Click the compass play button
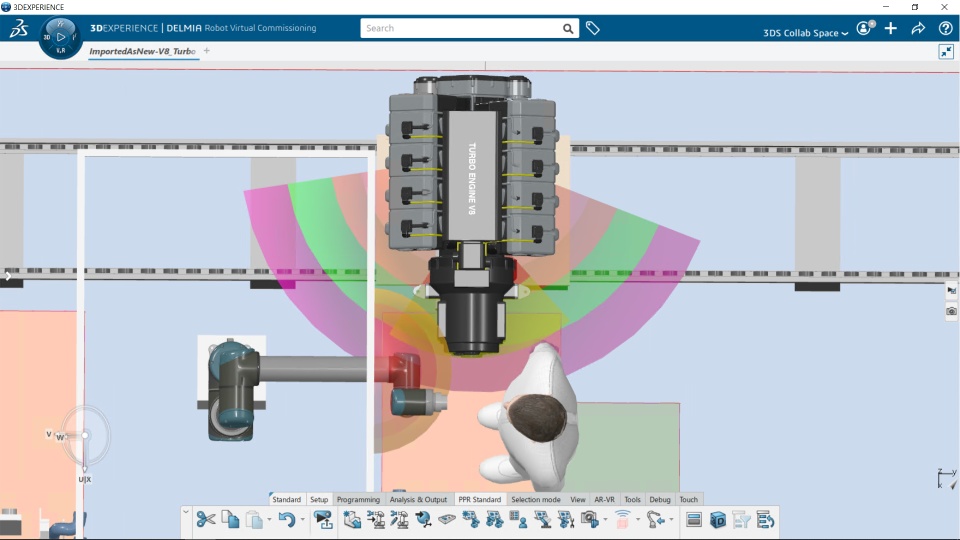 (x=61, y=37)
